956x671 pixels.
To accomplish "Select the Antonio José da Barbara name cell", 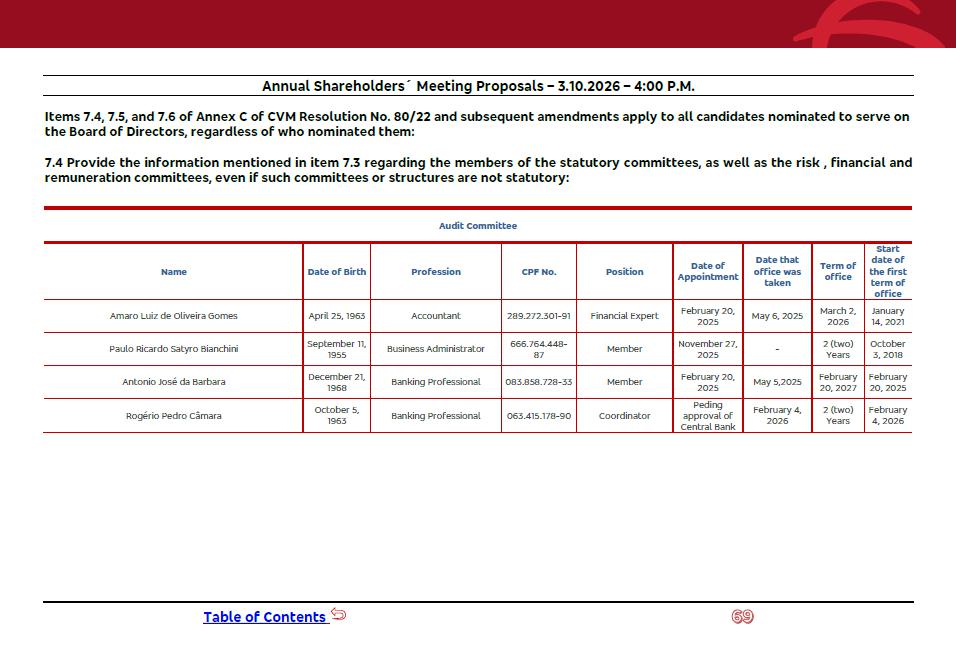I will [x=174, y=382].
